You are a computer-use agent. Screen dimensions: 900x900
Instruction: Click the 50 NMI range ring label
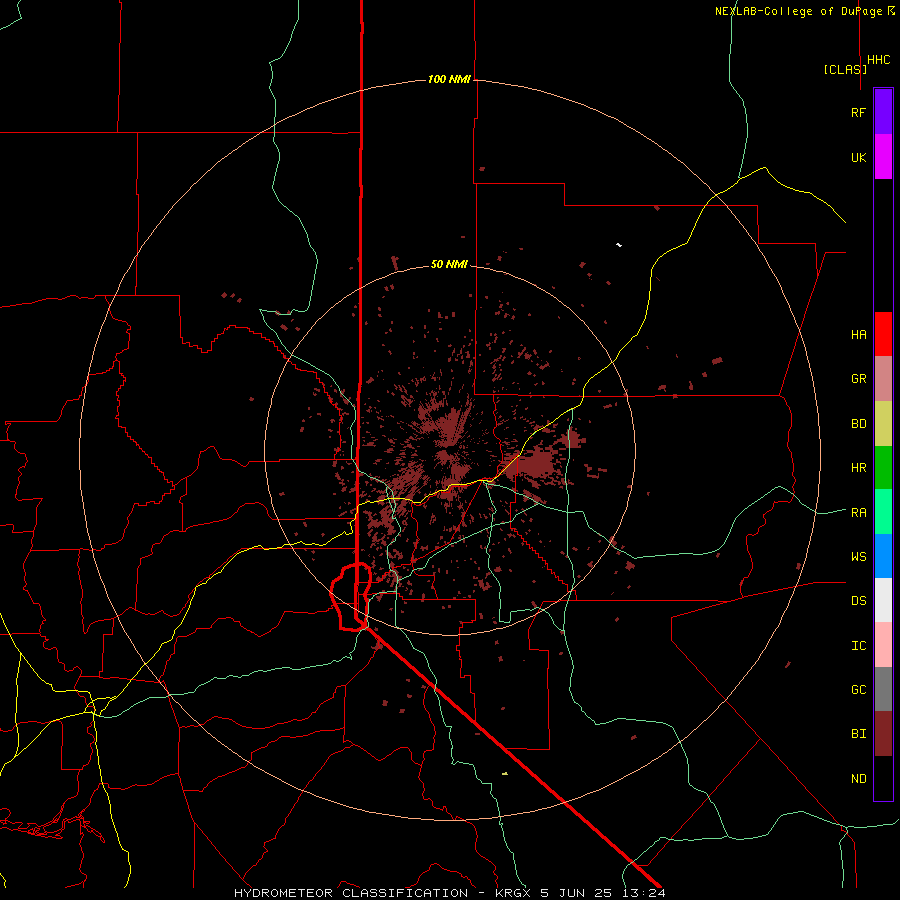(449, 264)
